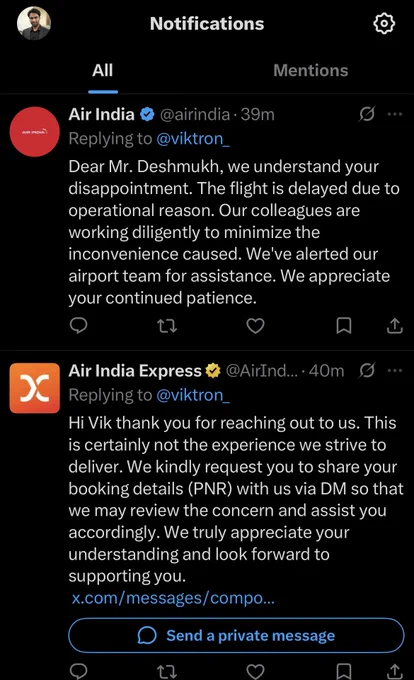This screenshot has height=680, width=414.
Task: Open profile avatar in header
Action: point(34,23)
